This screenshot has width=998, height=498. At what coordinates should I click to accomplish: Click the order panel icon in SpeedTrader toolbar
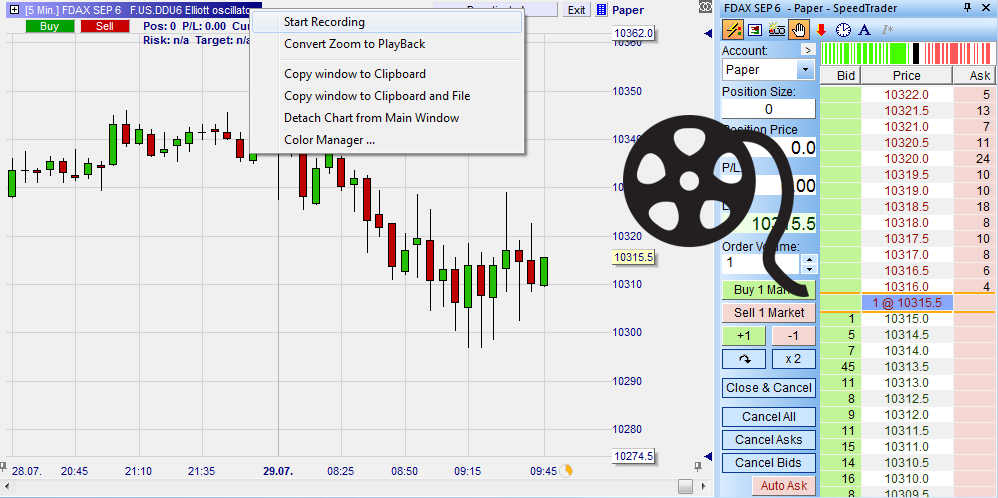[756, 29]
